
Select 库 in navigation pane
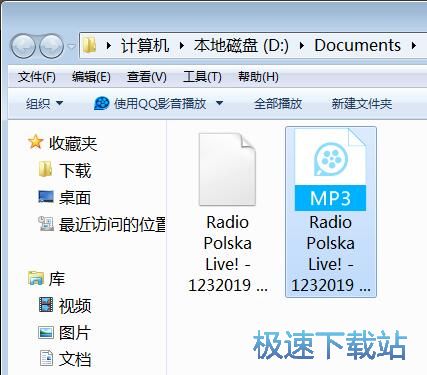[57, 279]
